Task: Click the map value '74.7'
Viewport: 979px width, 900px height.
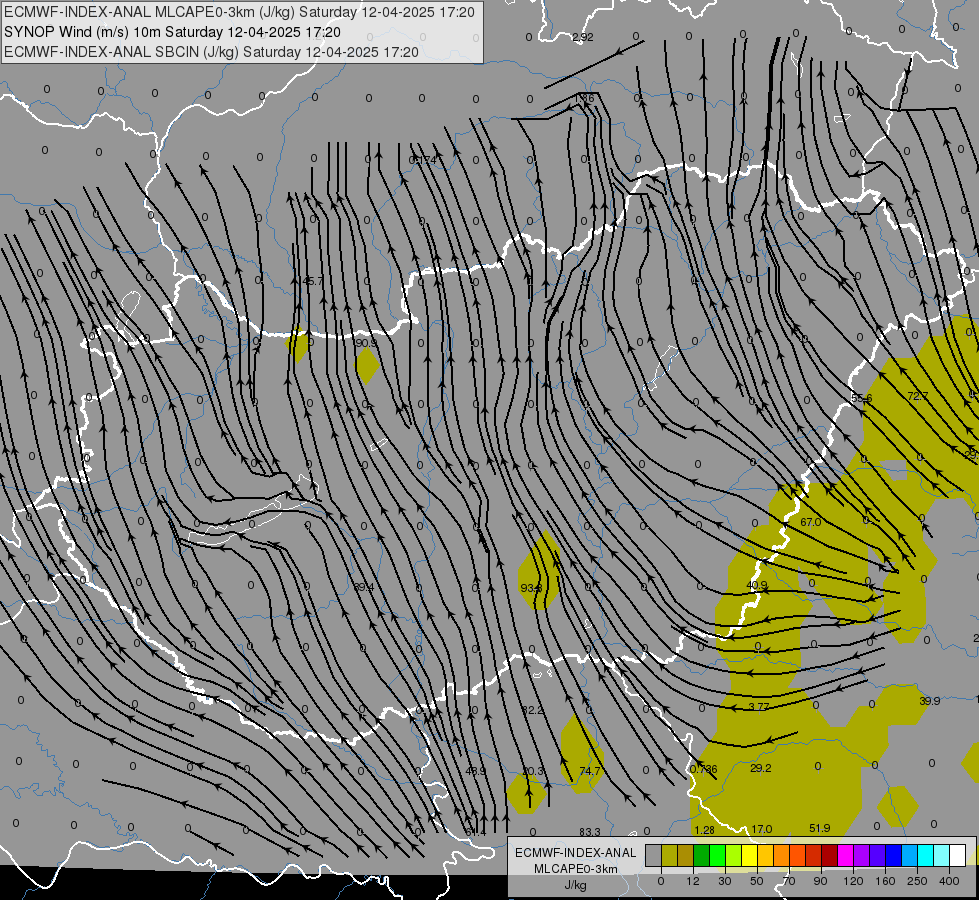Action: (589, 771)
